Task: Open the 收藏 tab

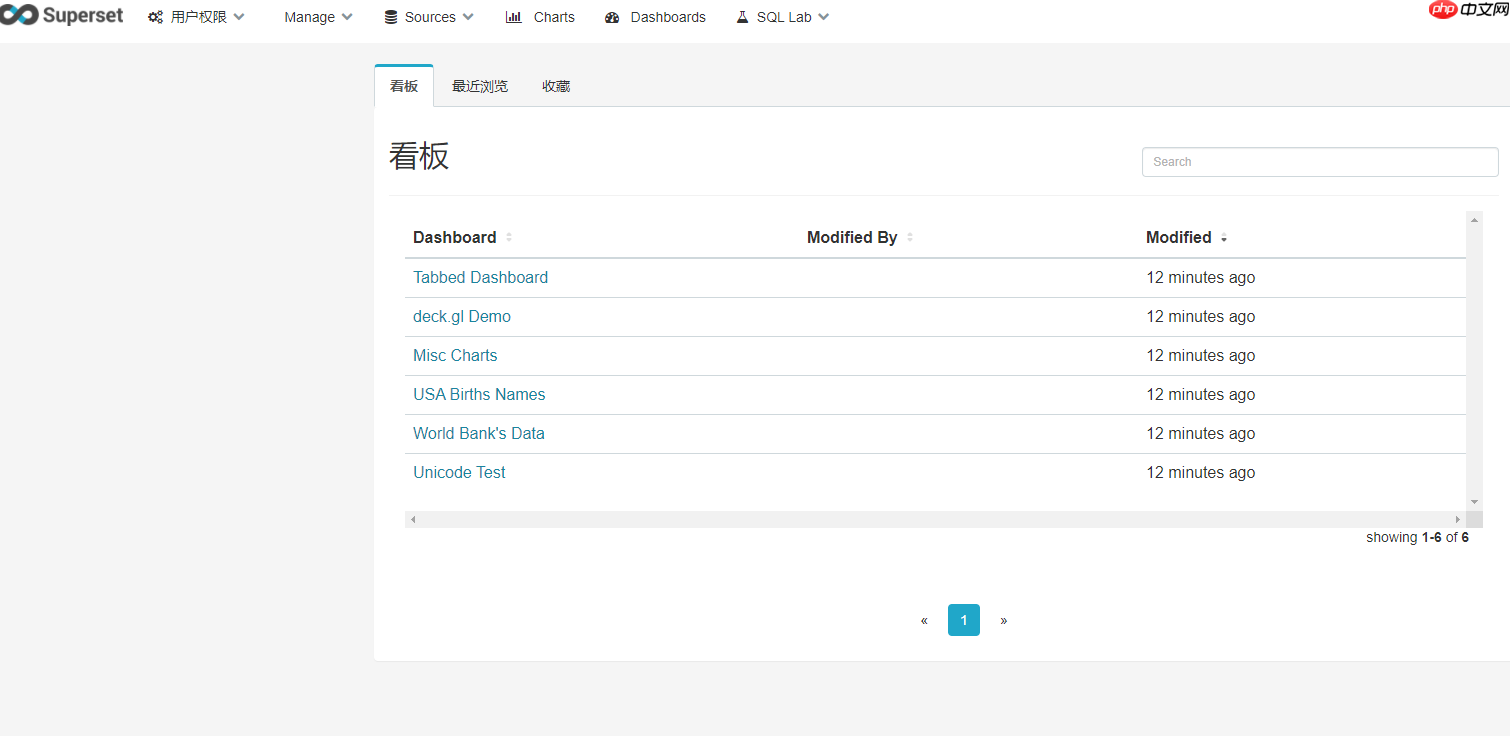Action: click(x=556, y=86)
